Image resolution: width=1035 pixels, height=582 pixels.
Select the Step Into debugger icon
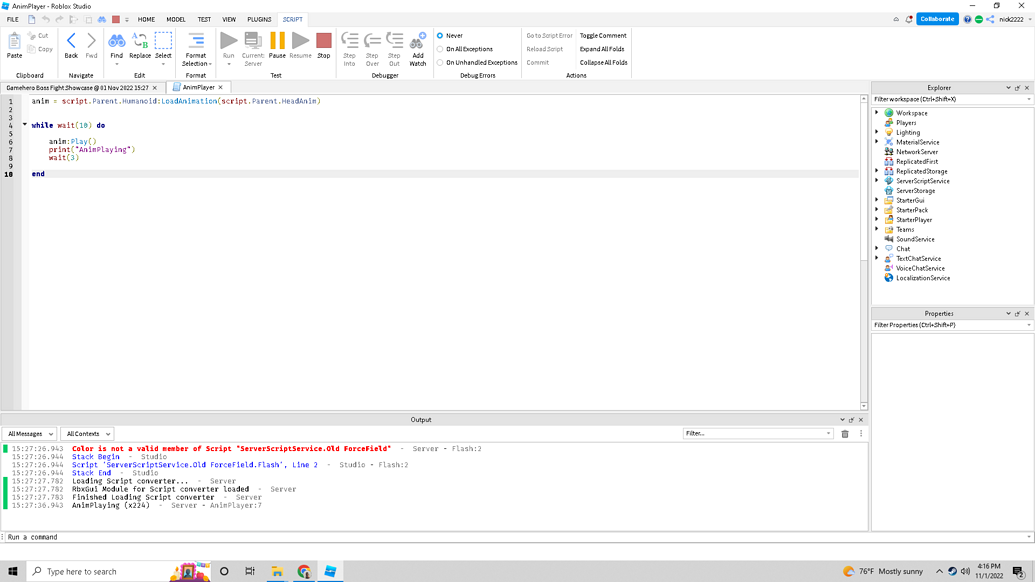[349, 42]
